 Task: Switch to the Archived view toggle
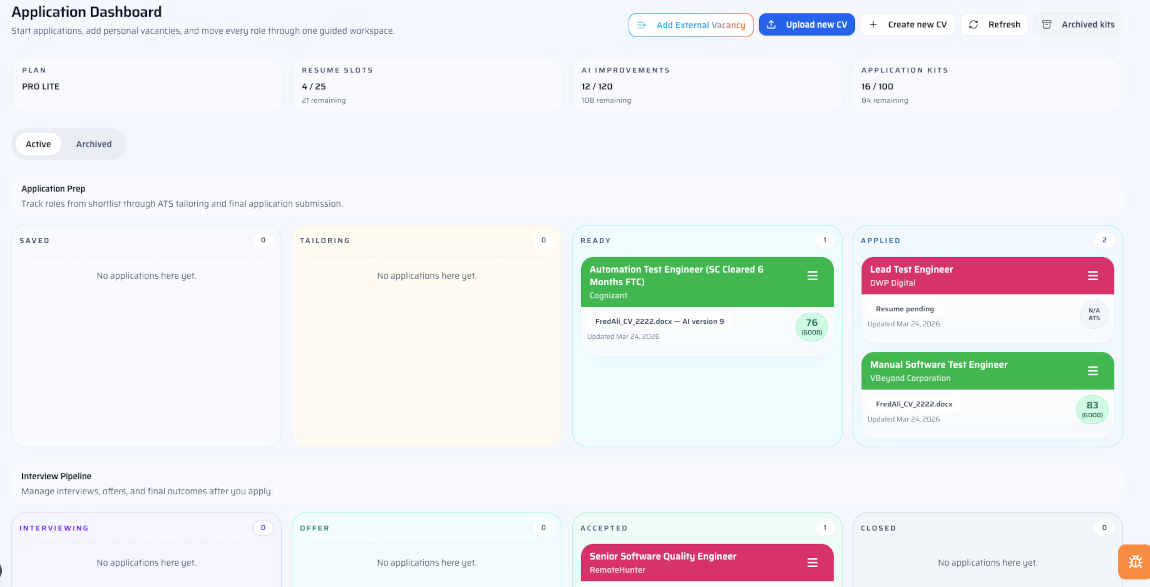tap(93, 143)
